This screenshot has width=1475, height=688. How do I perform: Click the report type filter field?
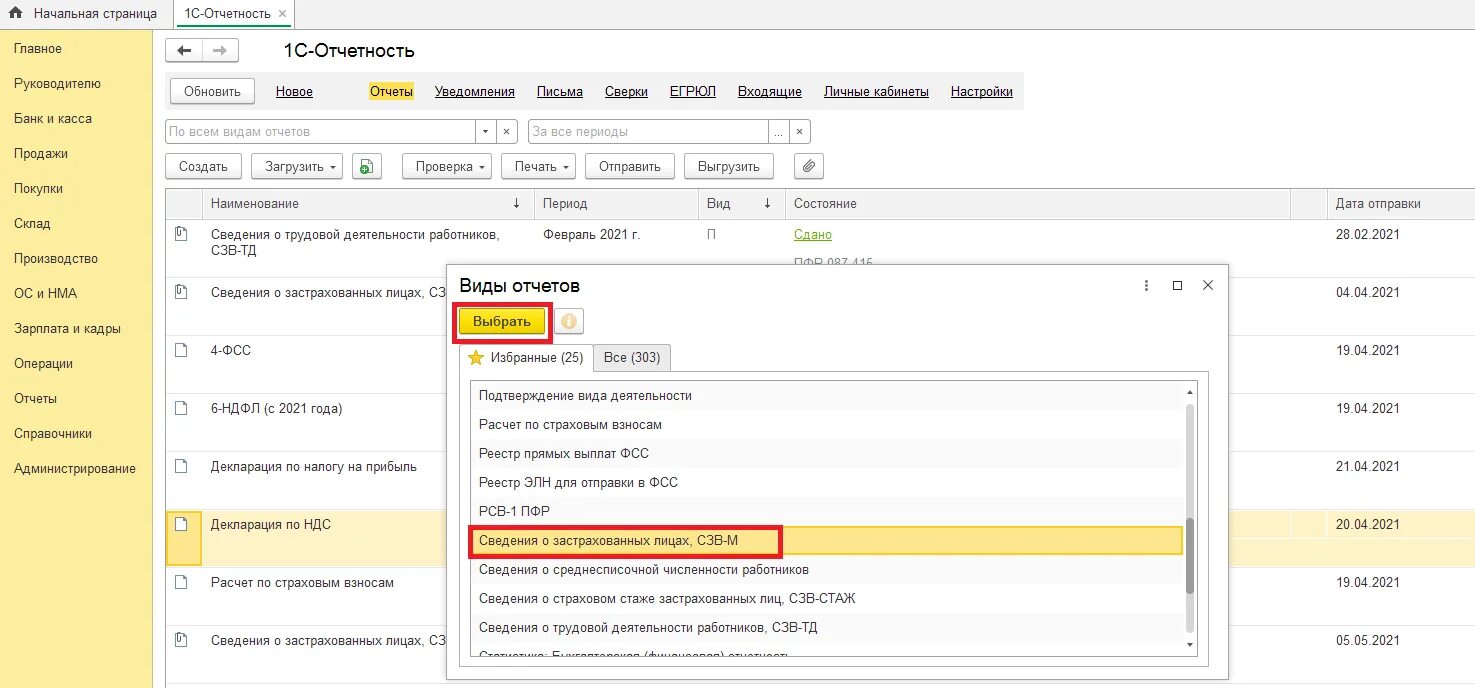point(320,131)
